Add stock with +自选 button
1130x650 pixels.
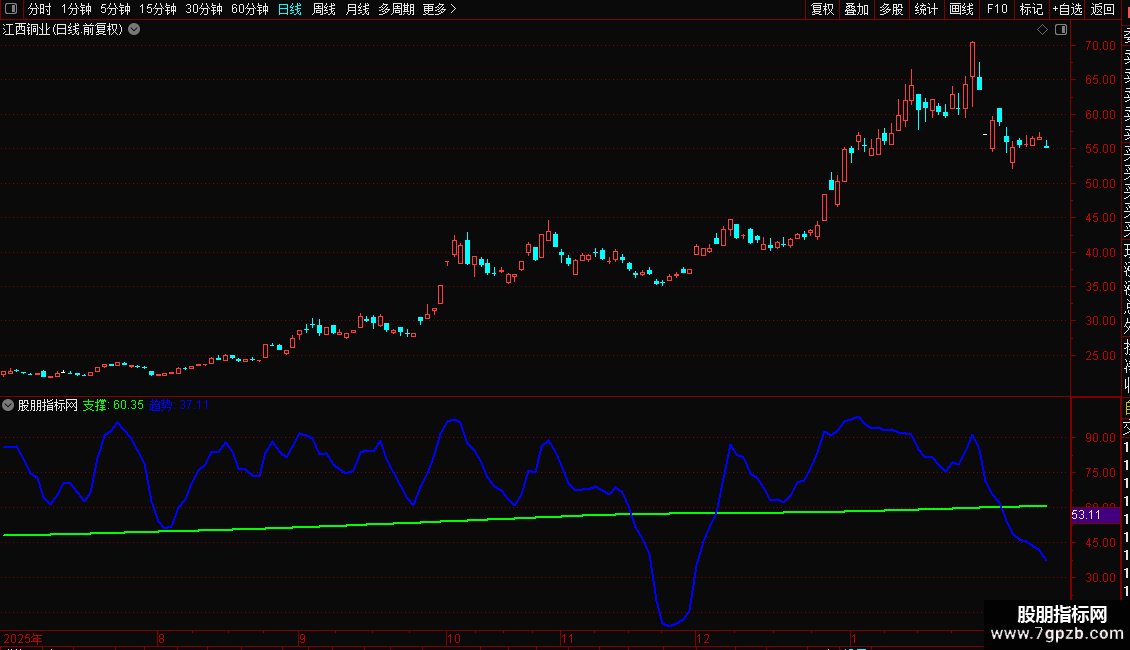coord(1067,9)
